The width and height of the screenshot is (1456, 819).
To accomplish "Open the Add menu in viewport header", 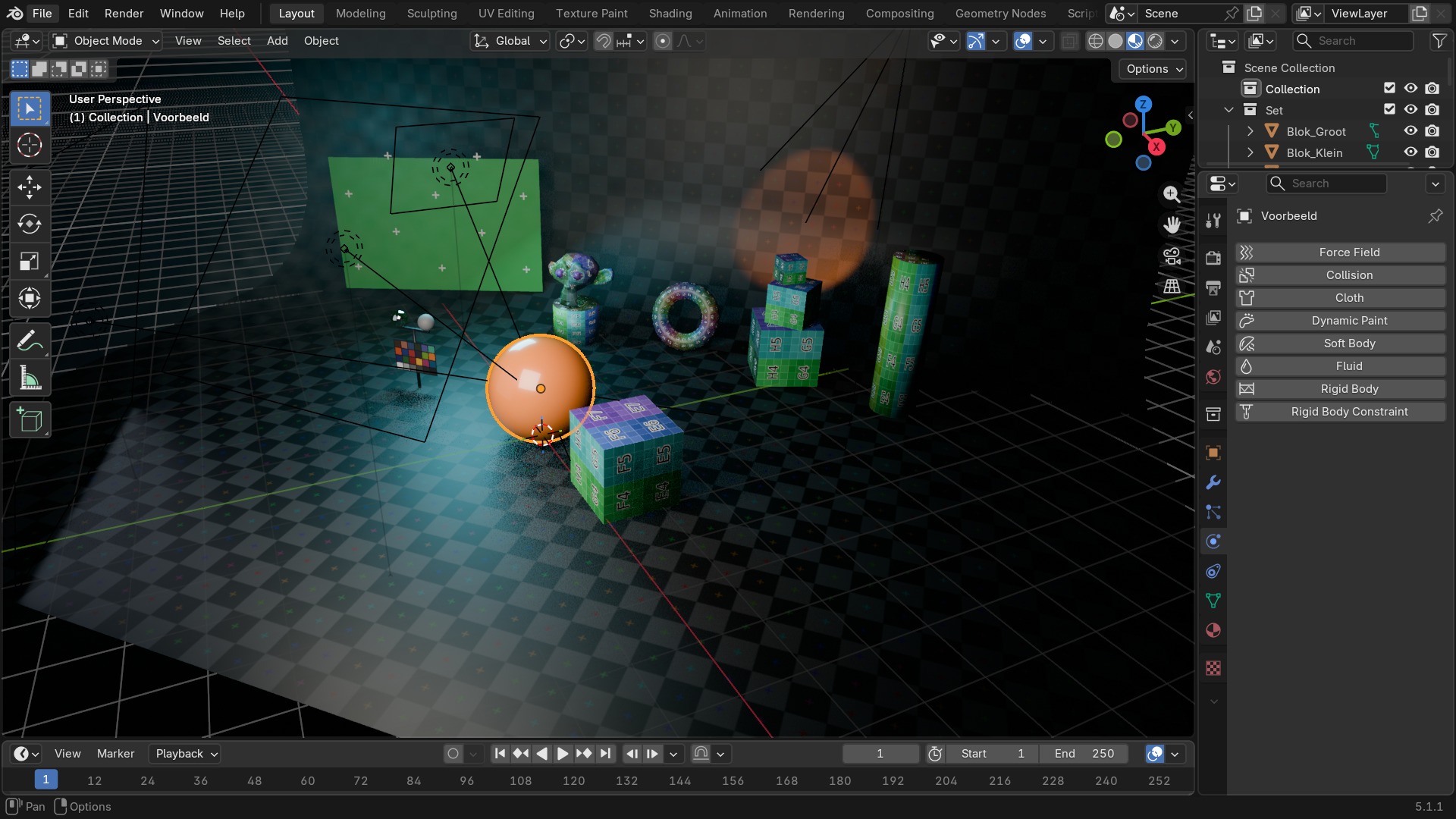I will [x=277, y=41].
